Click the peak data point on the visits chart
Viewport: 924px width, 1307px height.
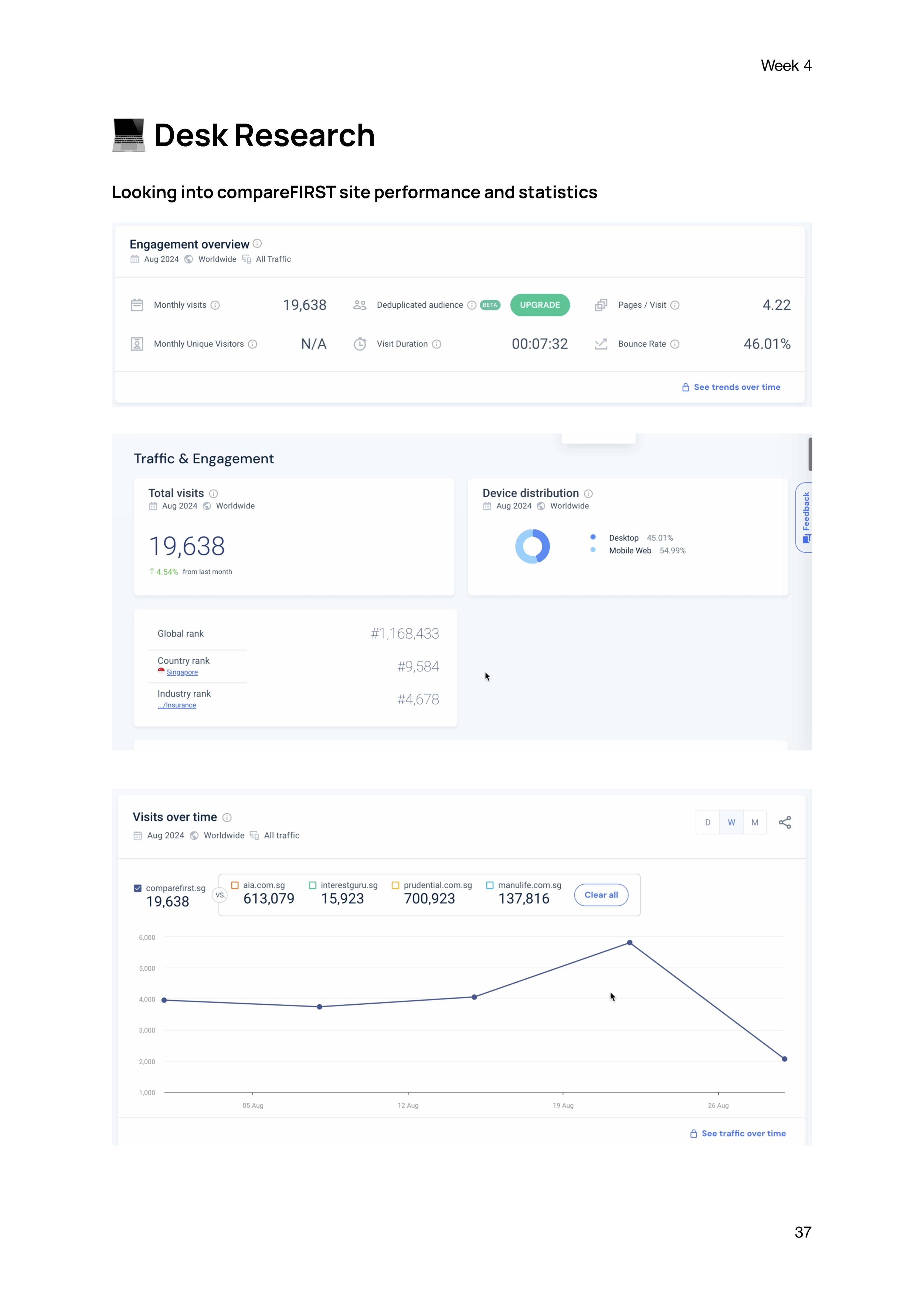(630, 943)
